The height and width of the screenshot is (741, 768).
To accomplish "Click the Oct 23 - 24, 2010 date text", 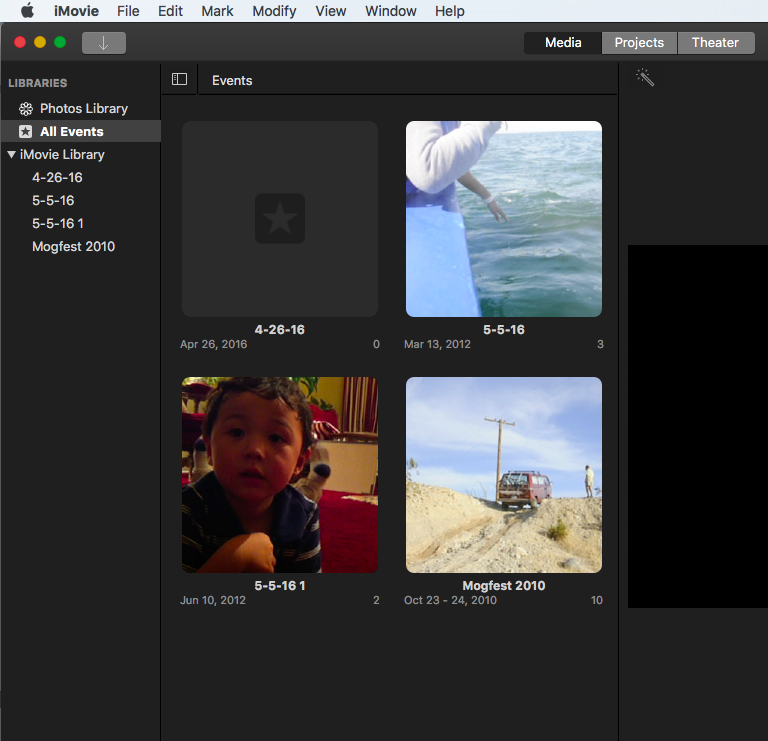I will click(450, 600).
